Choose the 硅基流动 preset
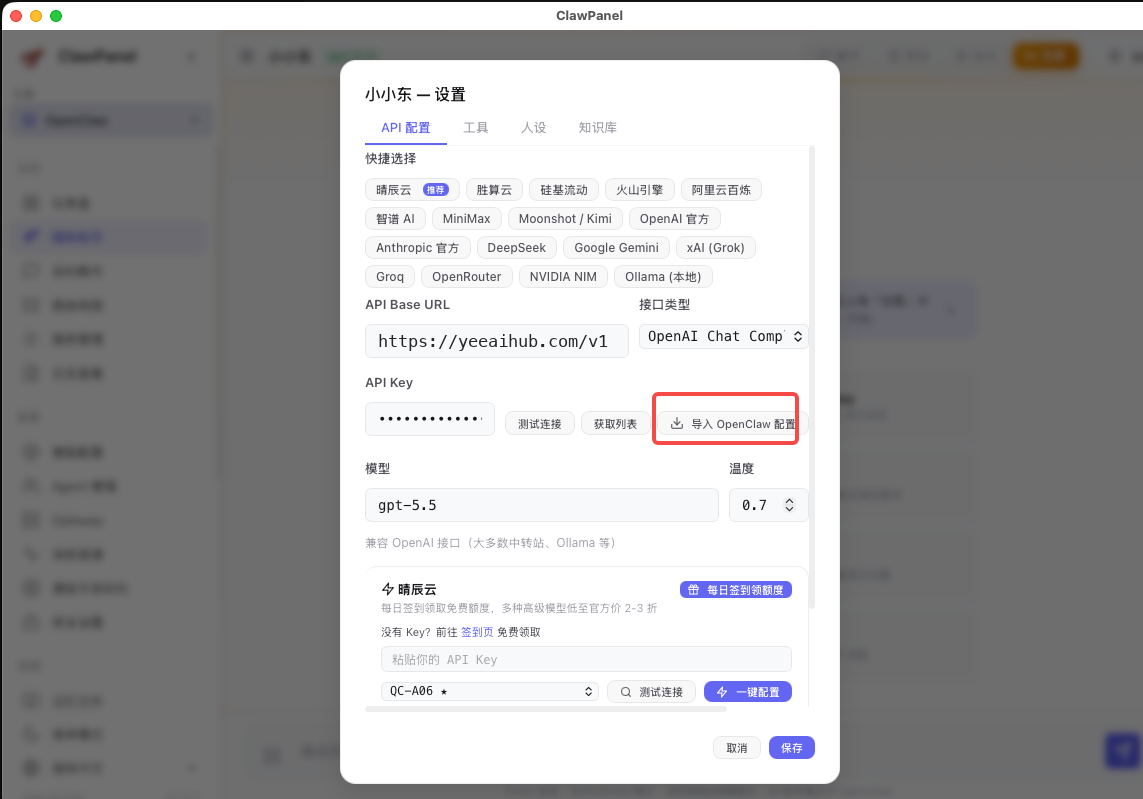 click(x=563, y=190)
